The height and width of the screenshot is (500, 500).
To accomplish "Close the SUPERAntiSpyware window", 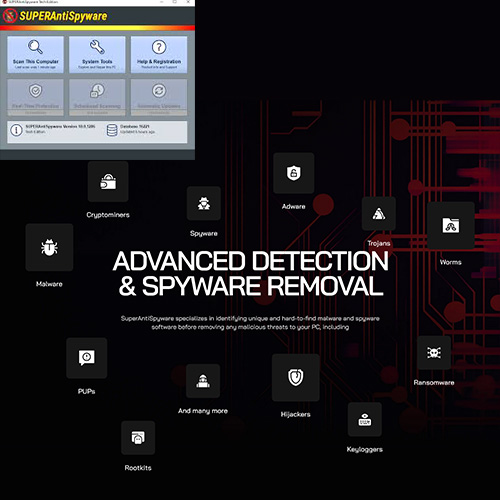I will (x=188, y=2).
